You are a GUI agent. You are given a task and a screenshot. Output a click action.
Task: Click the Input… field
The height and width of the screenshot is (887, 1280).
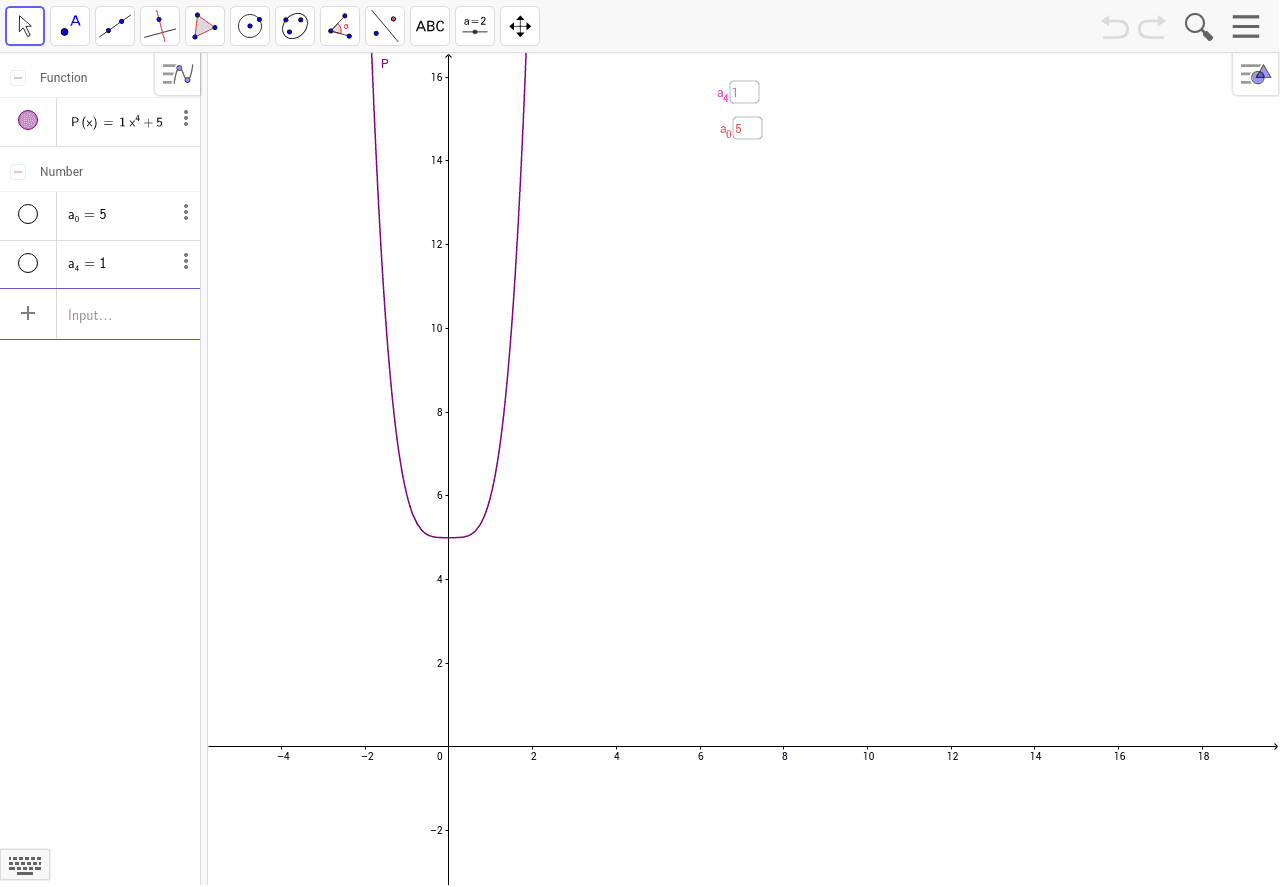[x=128, y=315]
